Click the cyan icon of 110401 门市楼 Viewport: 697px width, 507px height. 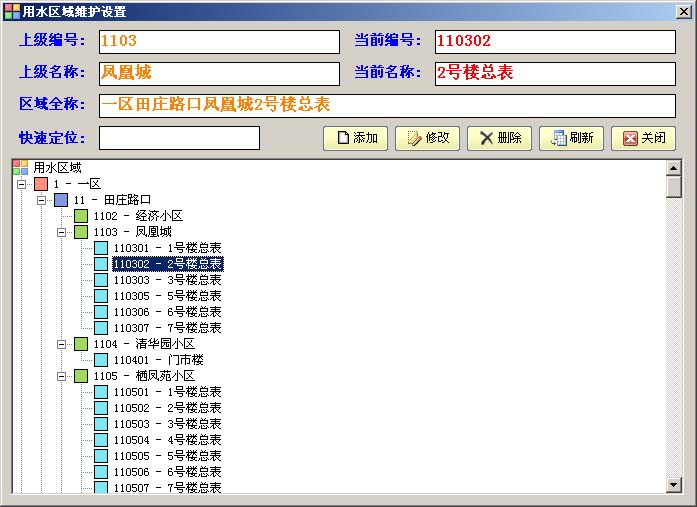click(101, 360)
